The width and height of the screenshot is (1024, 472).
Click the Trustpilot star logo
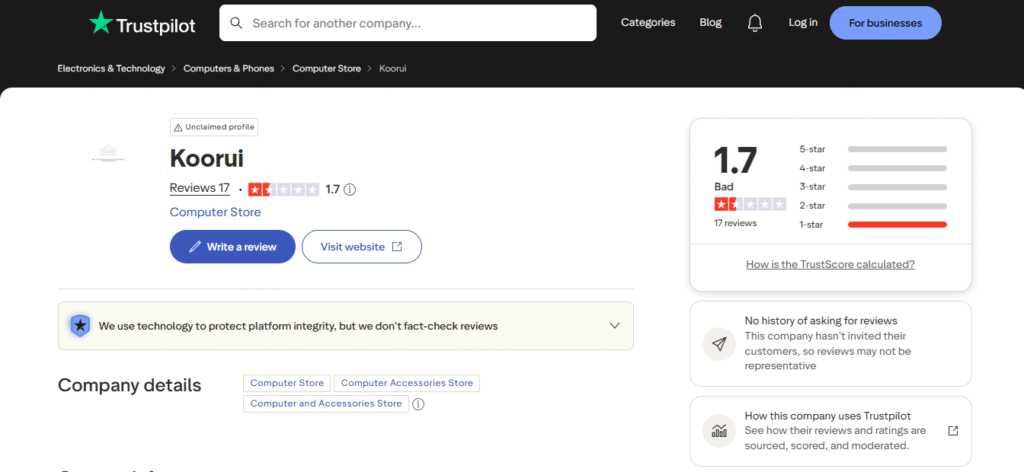click(101, 23)
